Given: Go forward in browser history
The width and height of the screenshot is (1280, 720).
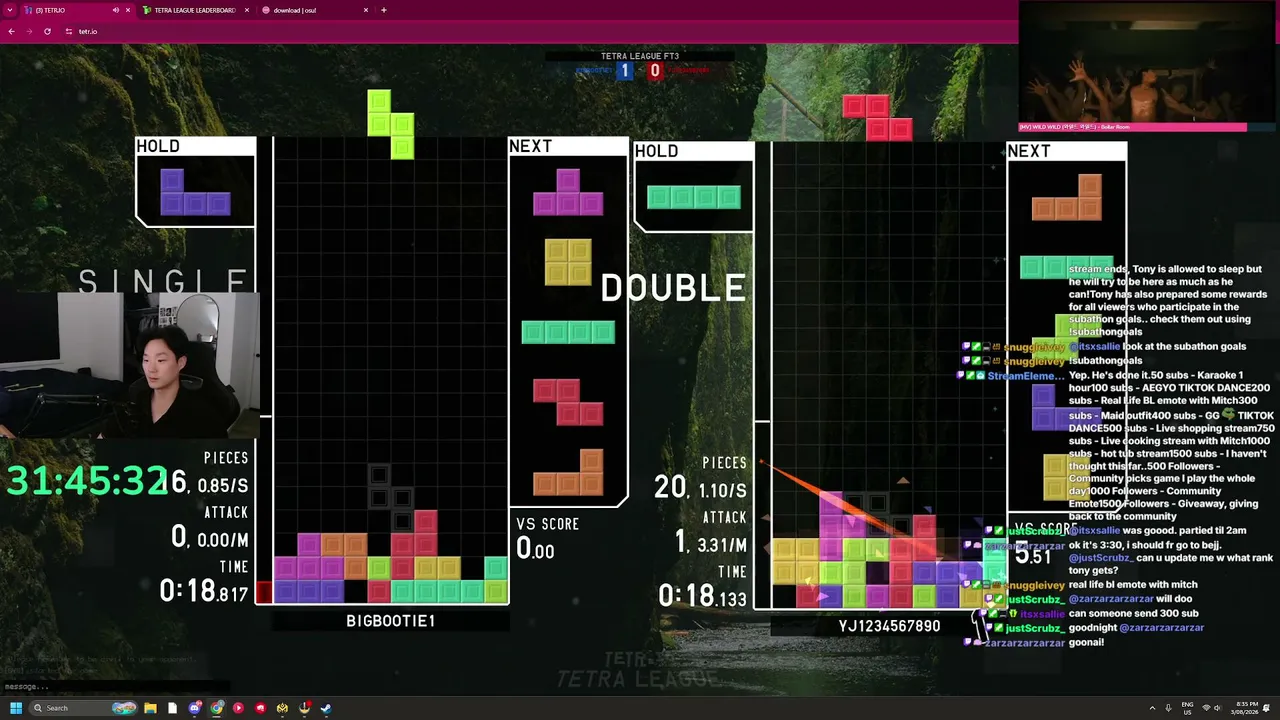Looking at the screenshot, I should [x=29, y=31].
